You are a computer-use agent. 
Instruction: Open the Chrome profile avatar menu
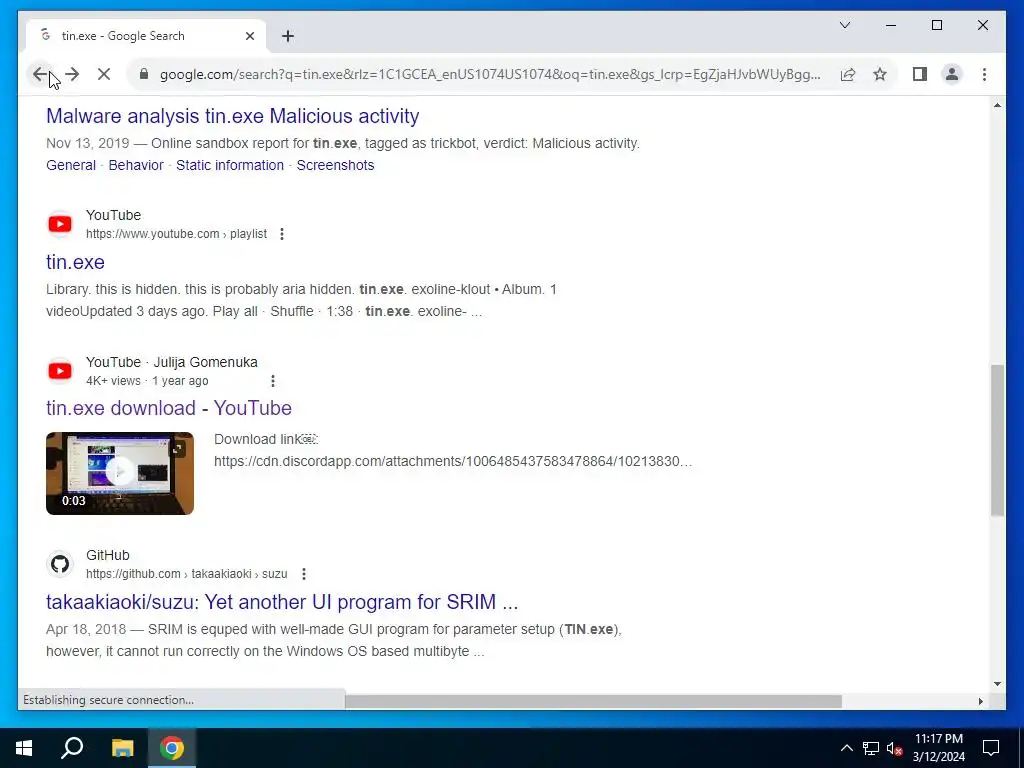pos(952,74)
